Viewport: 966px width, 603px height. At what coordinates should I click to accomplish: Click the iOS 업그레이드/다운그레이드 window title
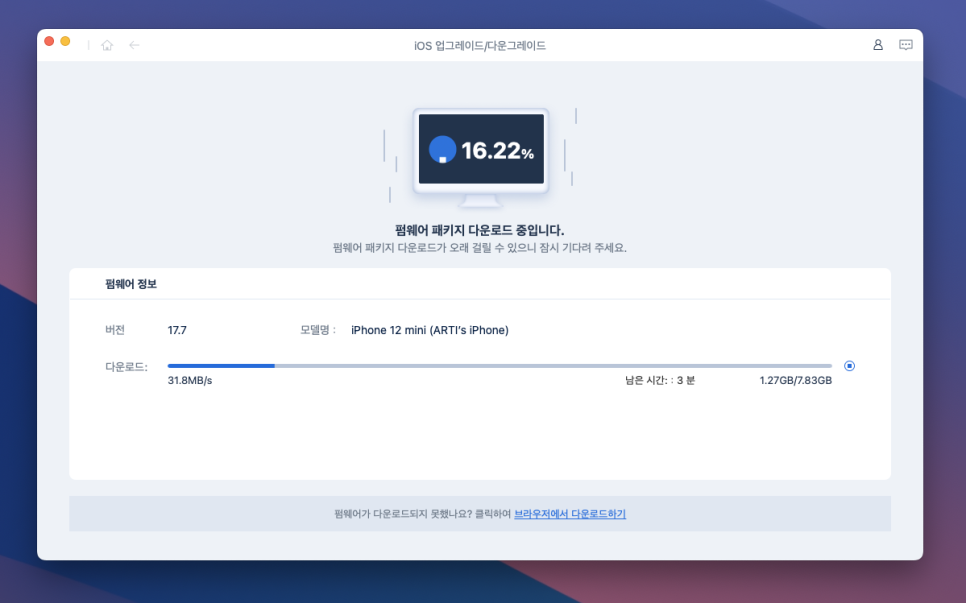480,46
